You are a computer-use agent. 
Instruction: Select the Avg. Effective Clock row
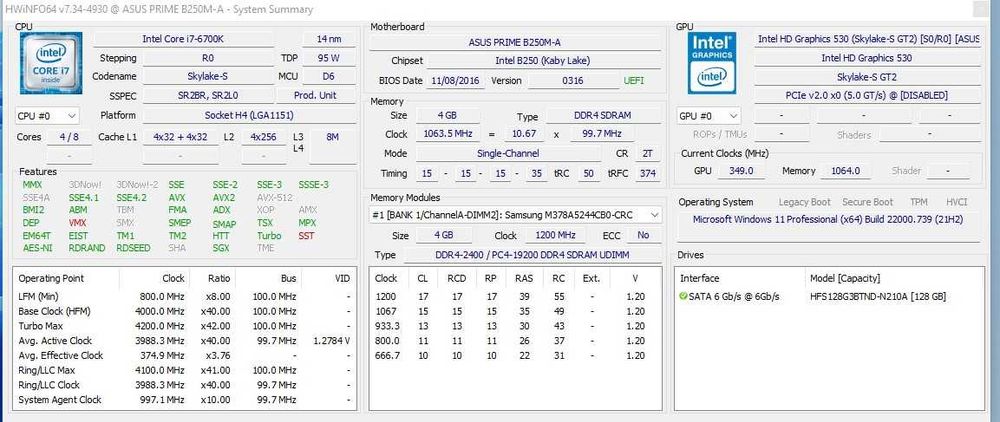click(x=184, y=356)
